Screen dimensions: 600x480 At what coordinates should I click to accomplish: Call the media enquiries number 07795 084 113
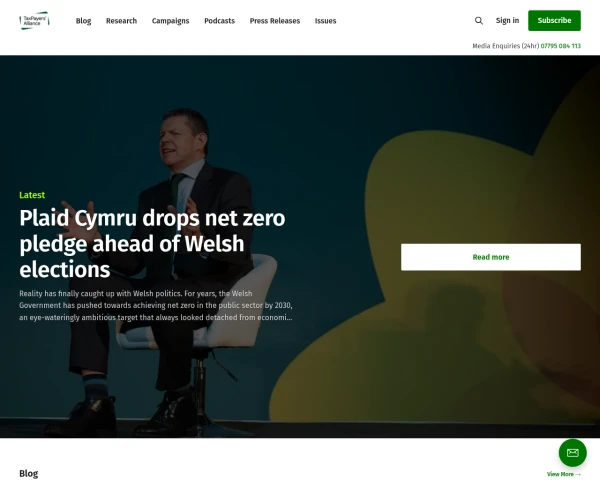(x=561, y=46)
